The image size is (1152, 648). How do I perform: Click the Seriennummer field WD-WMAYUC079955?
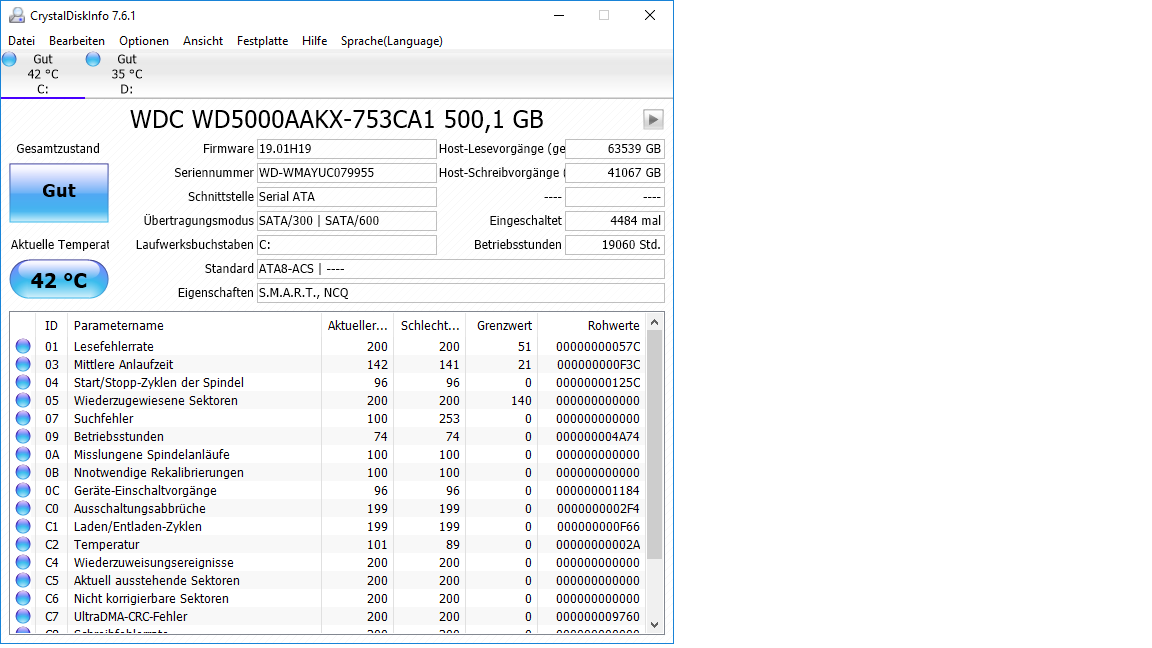347,173
